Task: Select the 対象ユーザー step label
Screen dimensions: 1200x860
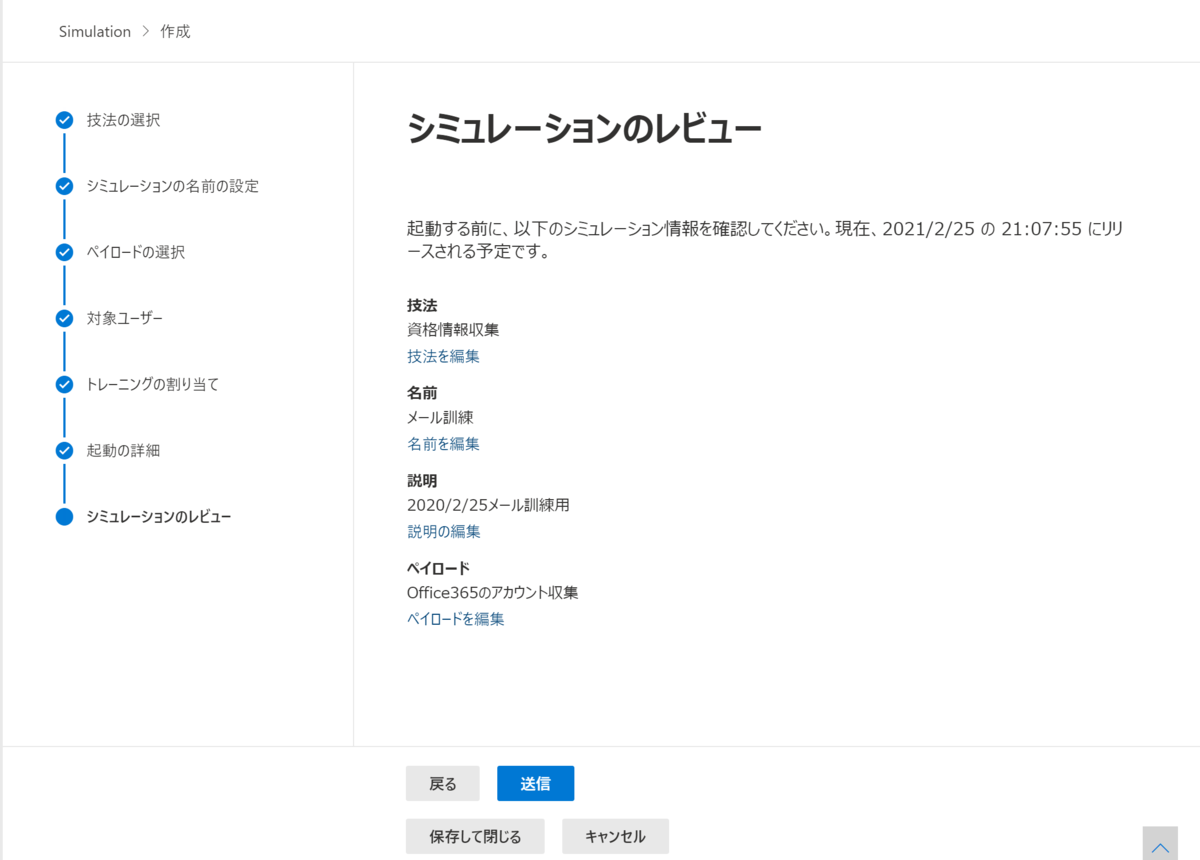Action: (x=126, y=318)
